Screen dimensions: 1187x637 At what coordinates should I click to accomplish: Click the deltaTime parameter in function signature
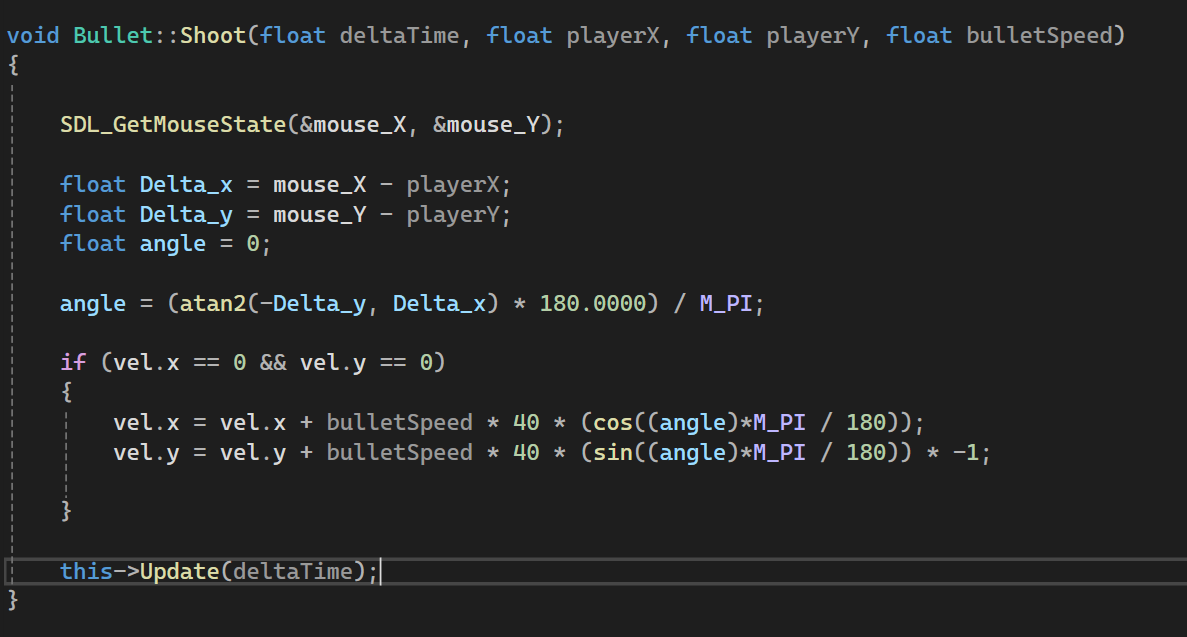[x=399, y=36]
